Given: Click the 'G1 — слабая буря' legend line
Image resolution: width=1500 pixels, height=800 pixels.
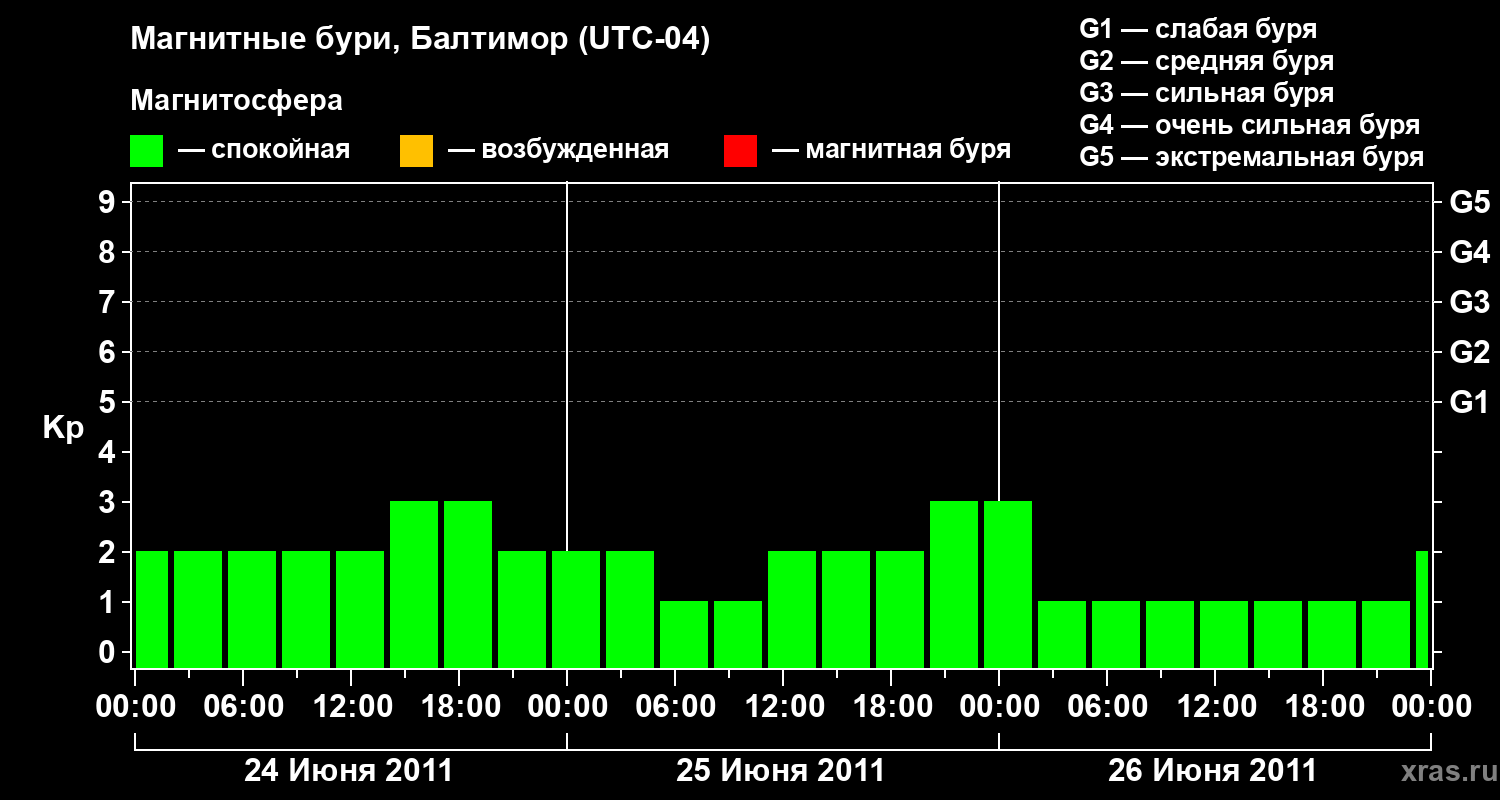Looking at the screenshot, I should (x=1198, y=29).
